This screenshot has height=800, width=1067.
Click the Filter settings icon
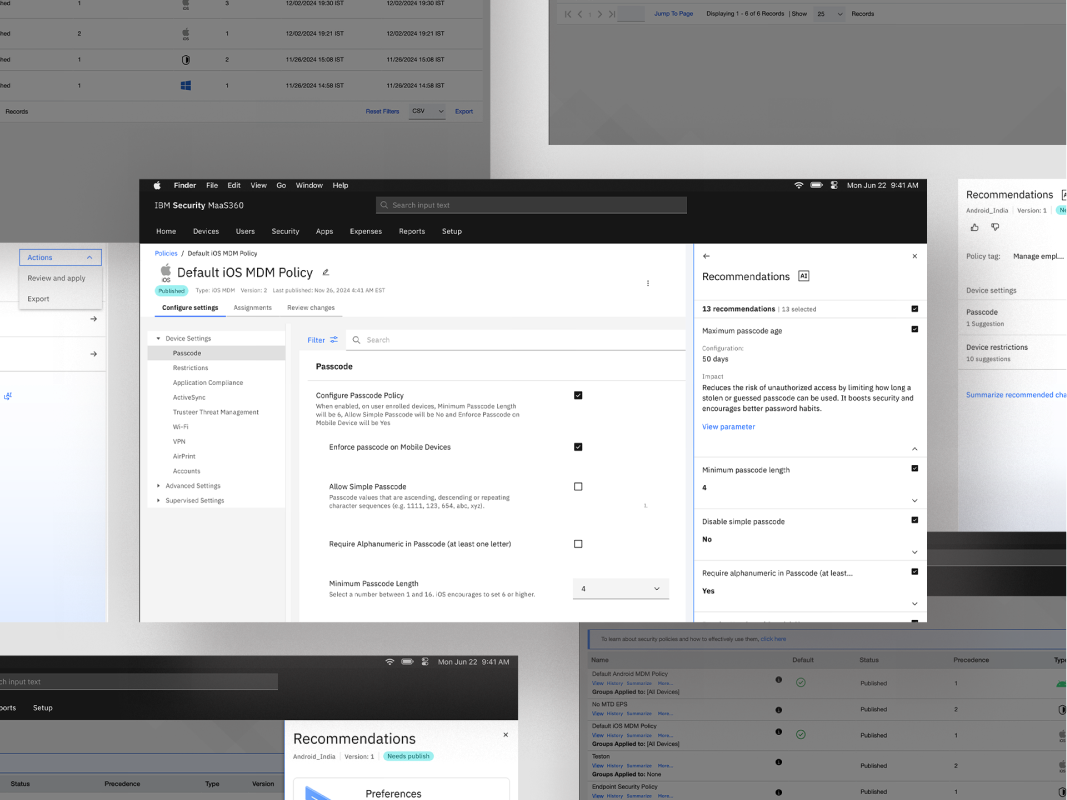coord(334,340)
